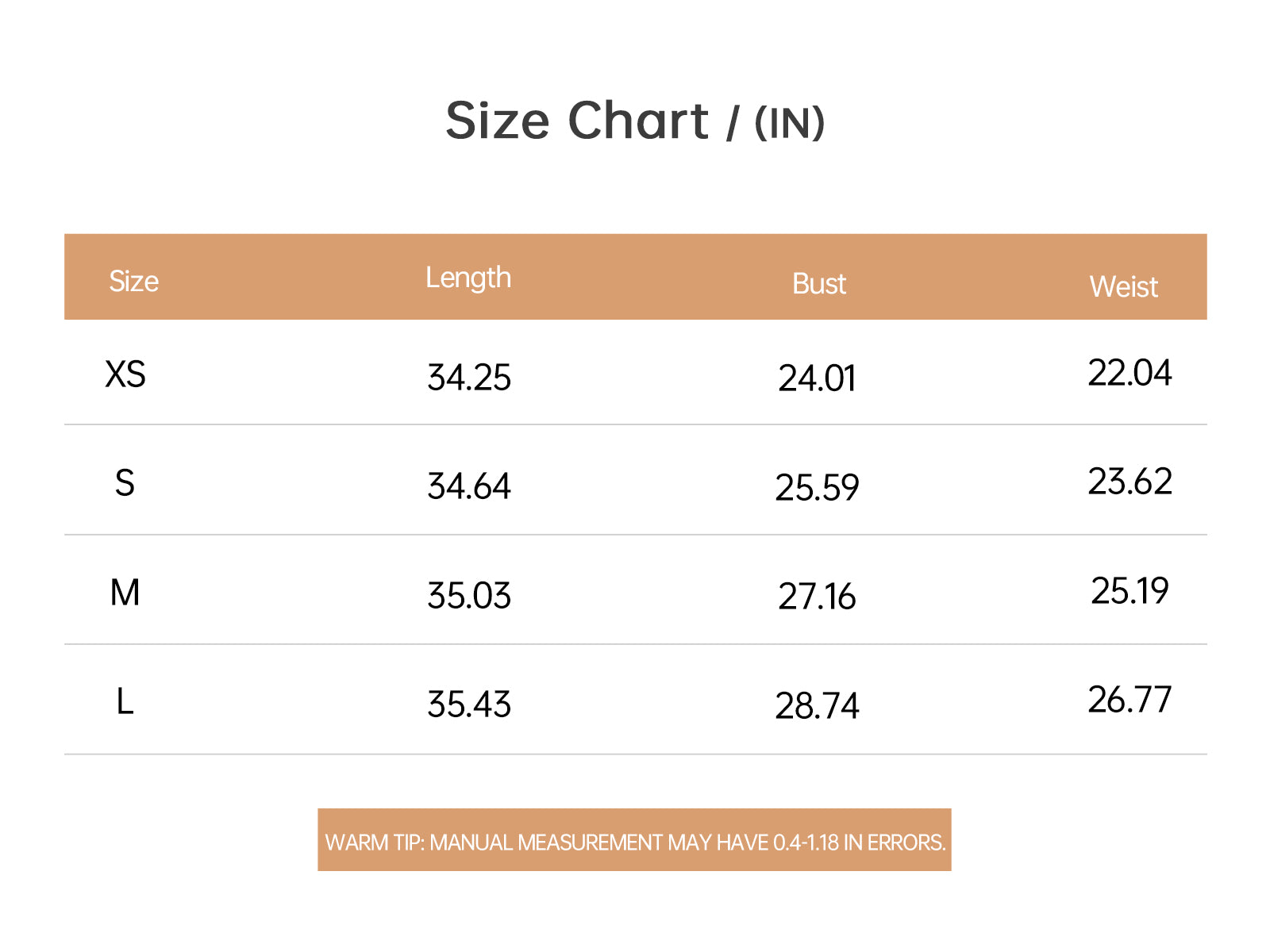This screenshot has width=1270, height=952.
Task: Click the warm tip measurement banner
Action: click(x=635, y=840)
